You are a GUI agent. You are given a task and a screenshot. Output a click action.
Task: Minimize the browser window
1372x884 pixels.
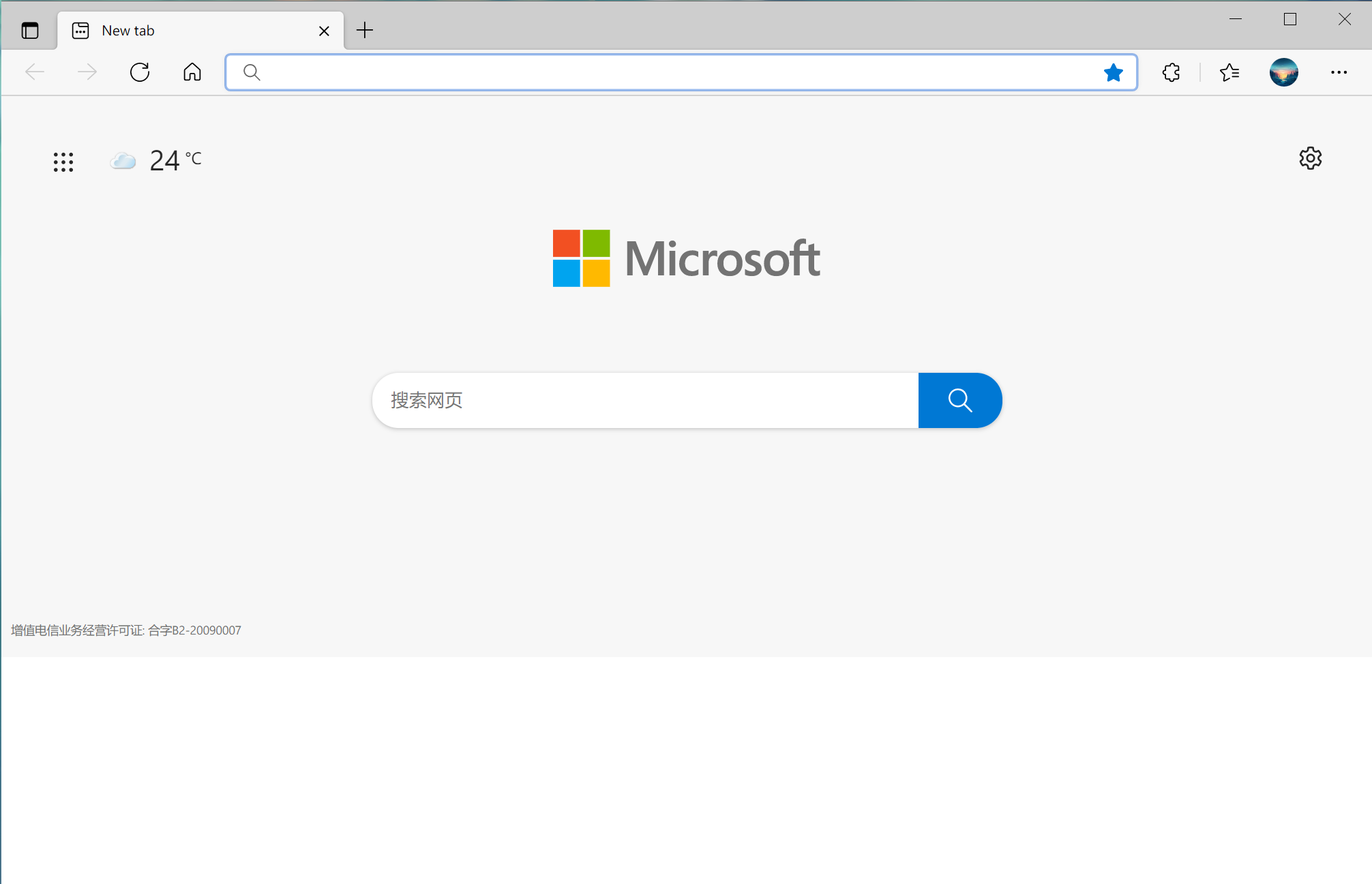[1236, 19]
